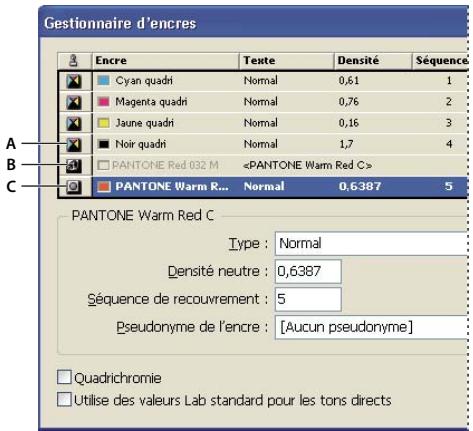
Task: Click the red PANTONE Warm Red swatch
Action: (103, 186)
